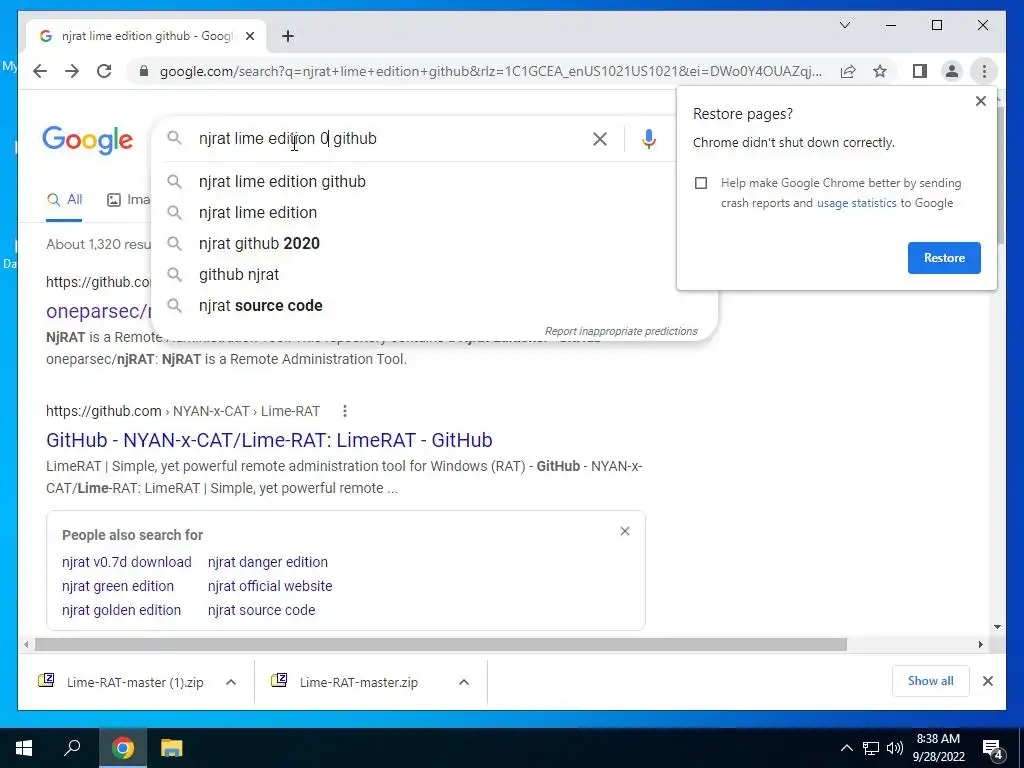The image size is (1024, 768).
Task: Bookmark this tab with the star icon
Action: tap(880, 71)
